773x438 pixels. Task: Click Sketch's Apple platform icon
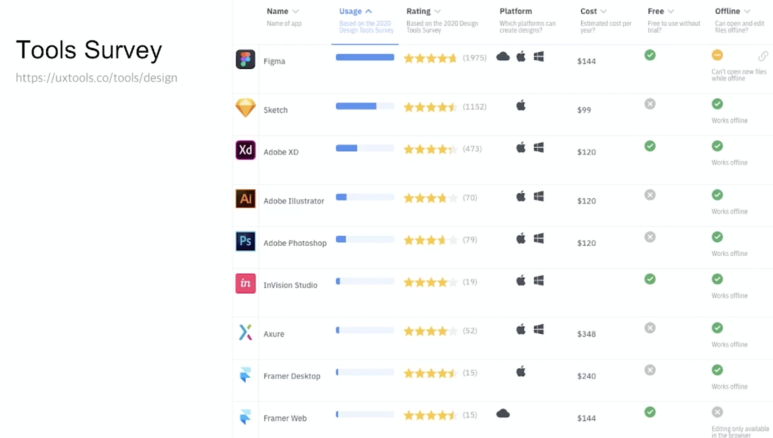[521, 105]
